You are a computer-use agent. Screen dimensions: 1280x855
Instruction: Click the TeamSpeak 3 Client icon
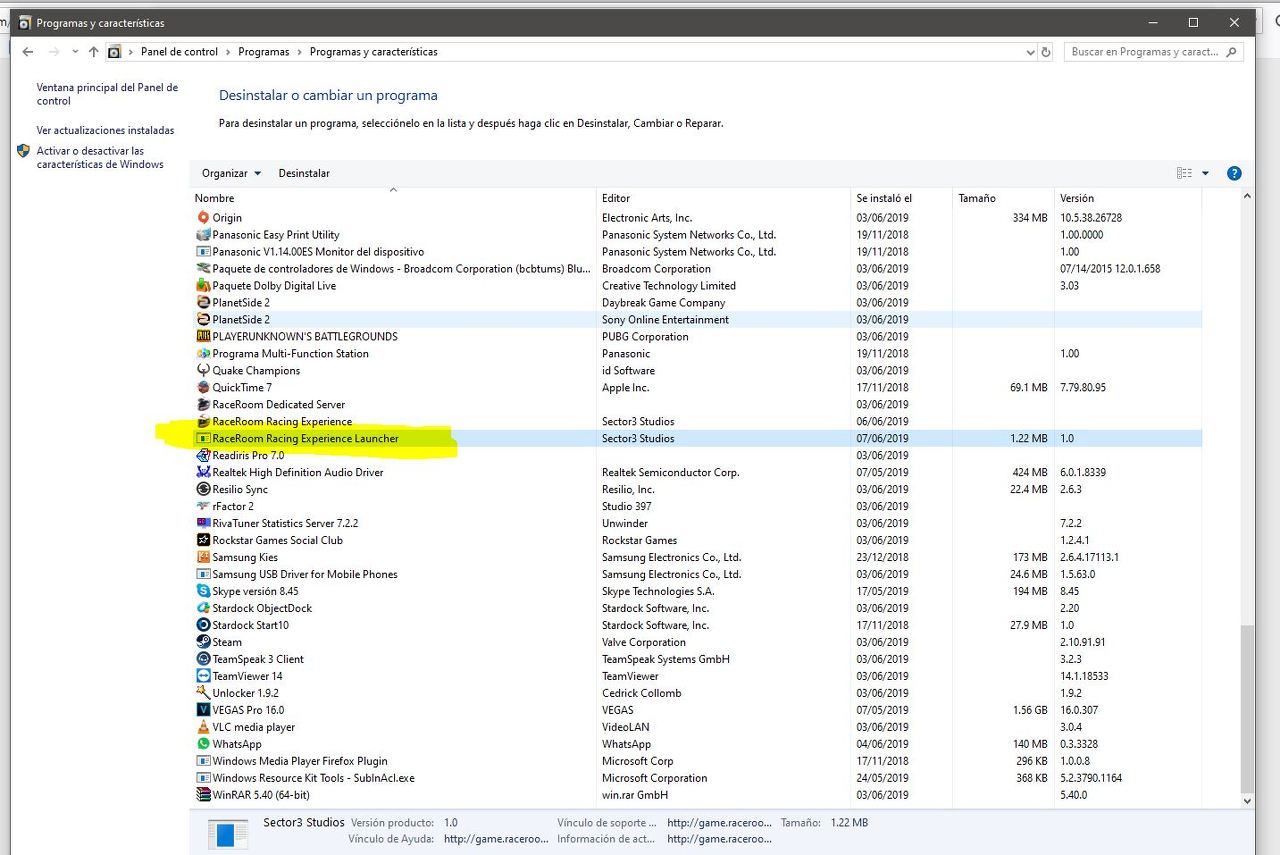(204, 659)
